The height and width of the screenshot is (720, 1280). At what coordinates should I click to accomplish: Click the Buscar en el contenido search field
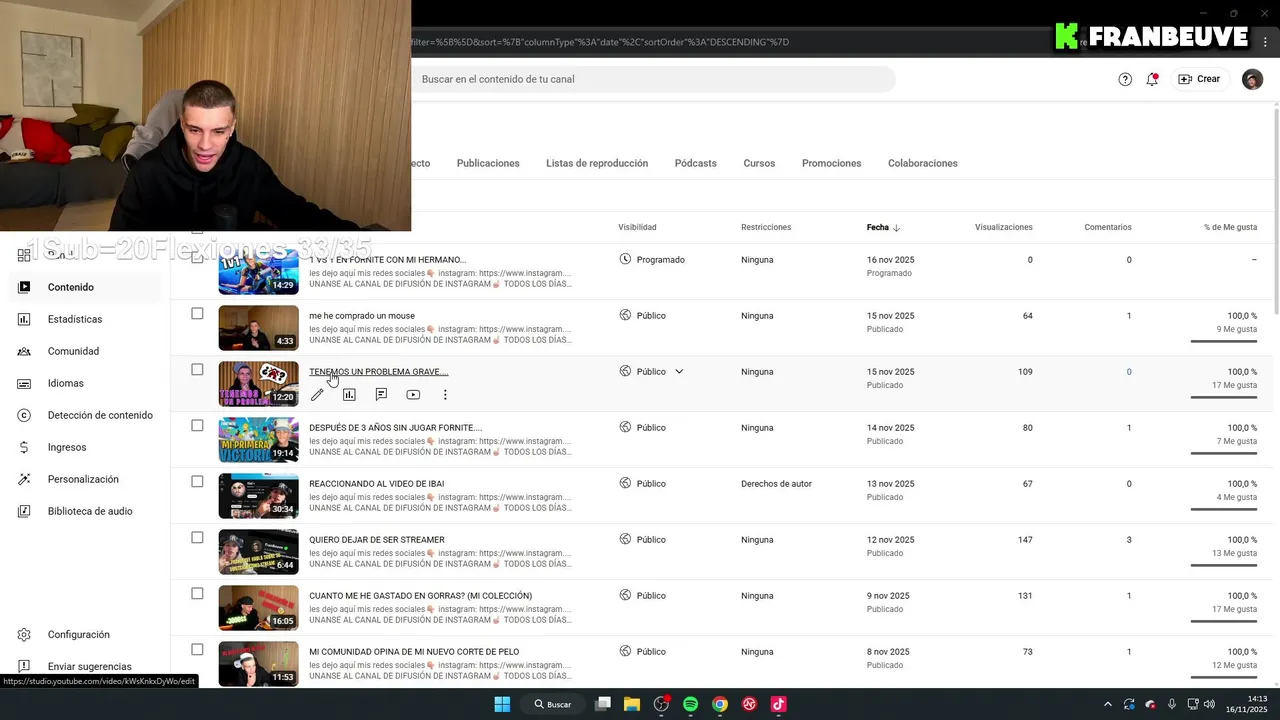654,79
